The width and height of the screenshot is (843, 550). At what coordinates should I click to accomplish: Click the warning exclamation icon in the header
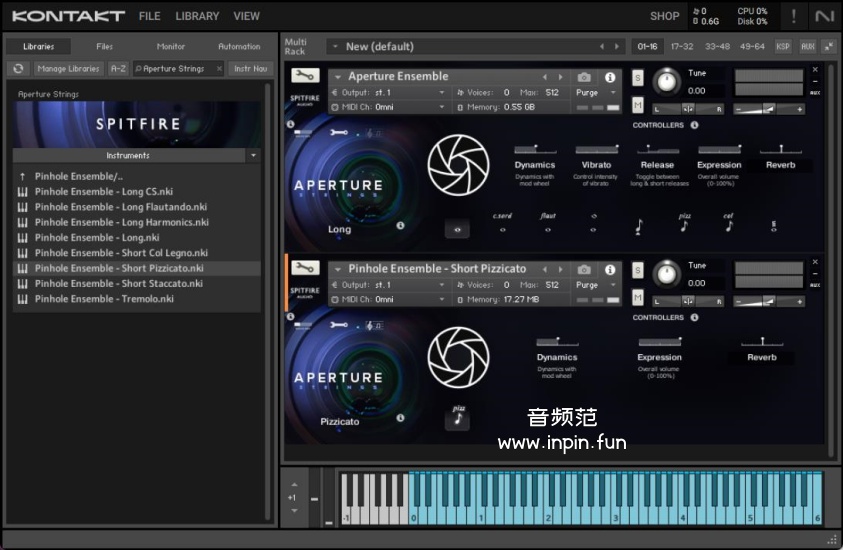click(x=794, y=16)
